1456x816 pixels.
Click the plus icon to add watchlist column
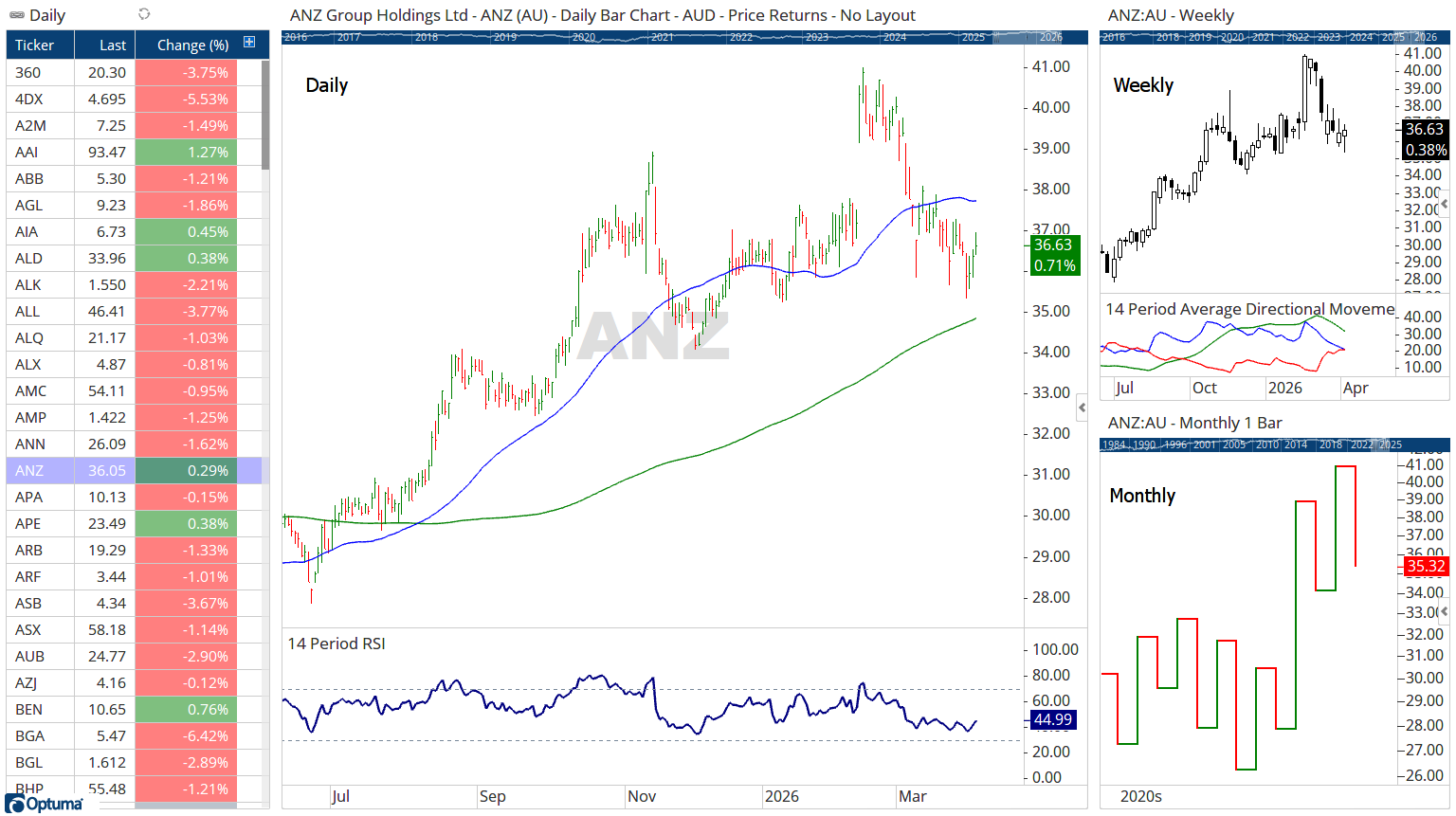pos(249,43)
